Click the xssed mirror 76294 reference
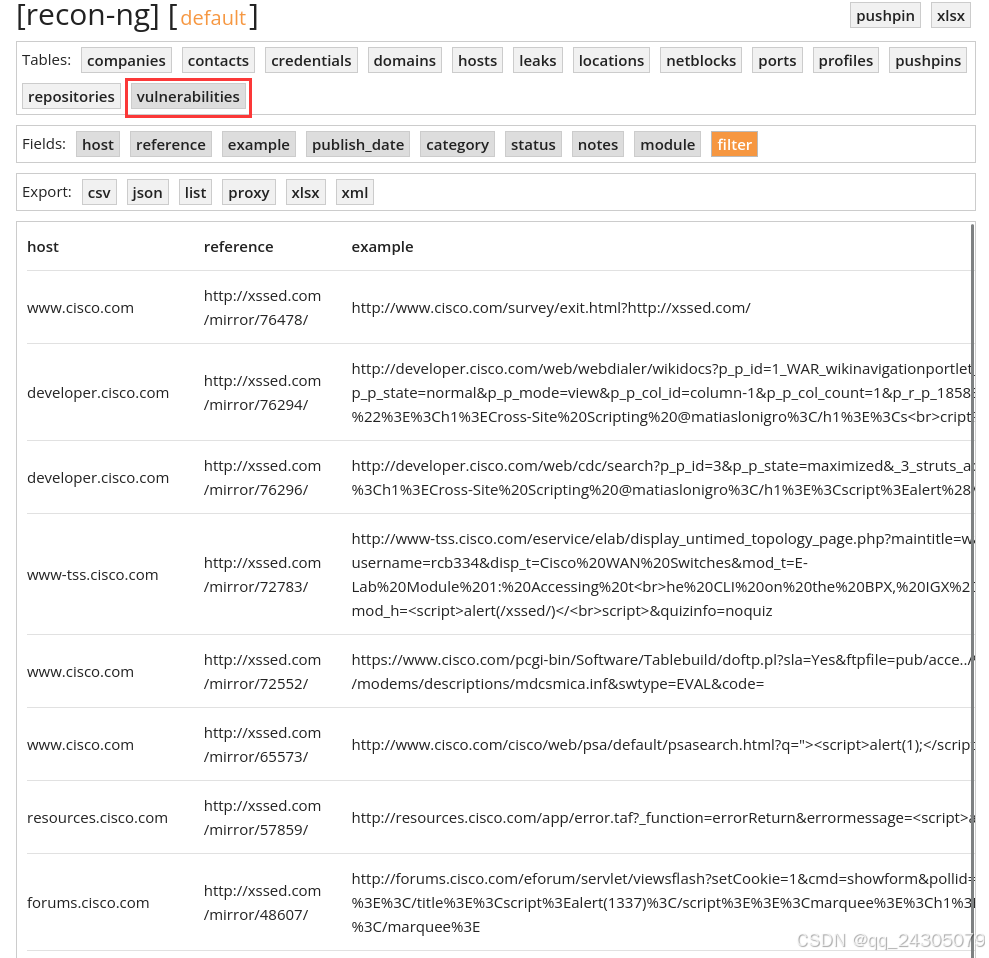Viewport: 989px width, 958px height. (262, 393)
